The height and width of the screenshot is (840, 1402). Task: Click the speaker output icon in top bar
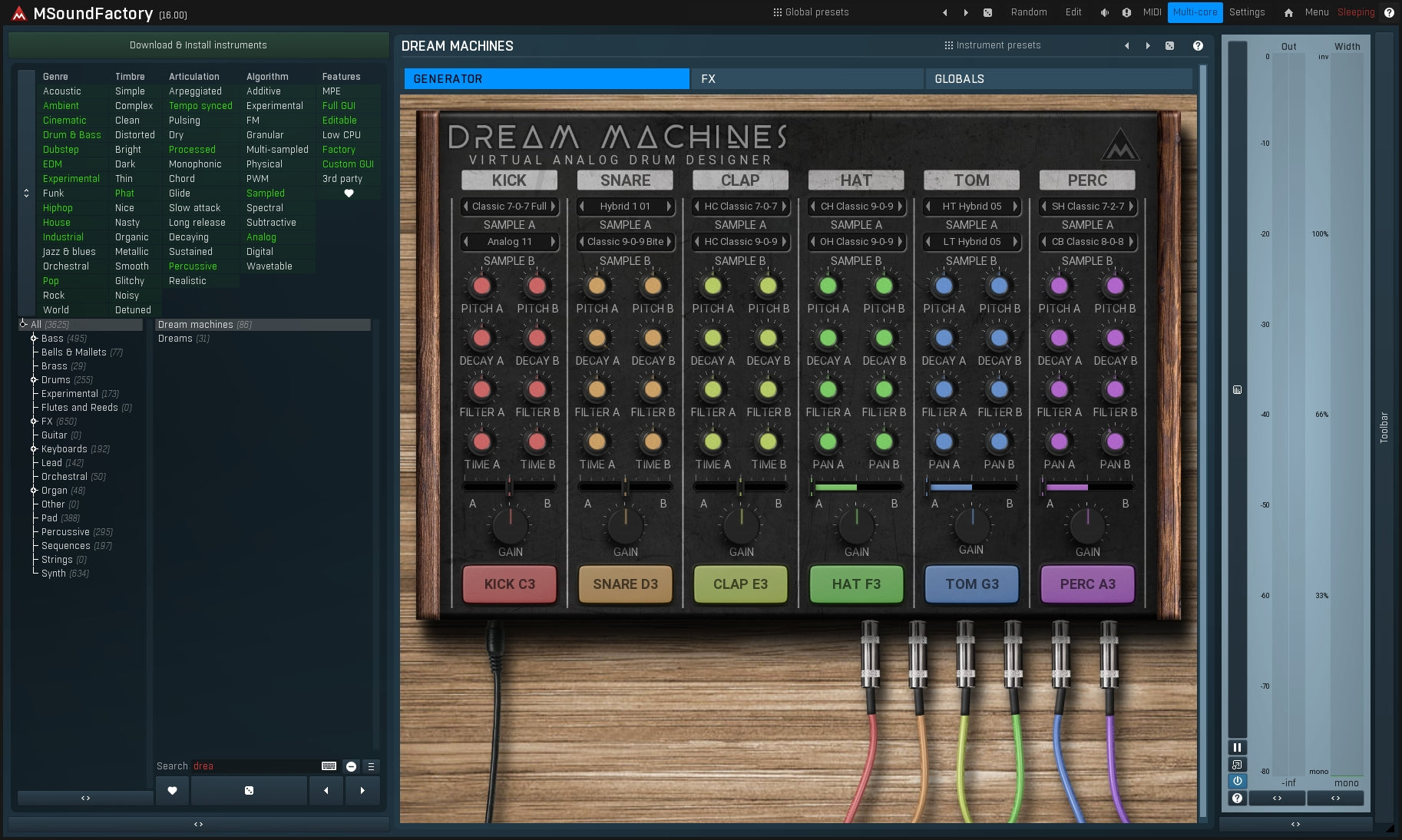click(1104, 12)
